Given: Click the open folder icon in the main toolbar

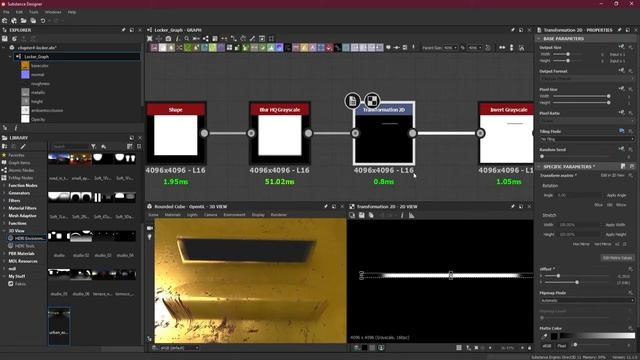Looking at the screenshot, I should click(x=23, y=21).
